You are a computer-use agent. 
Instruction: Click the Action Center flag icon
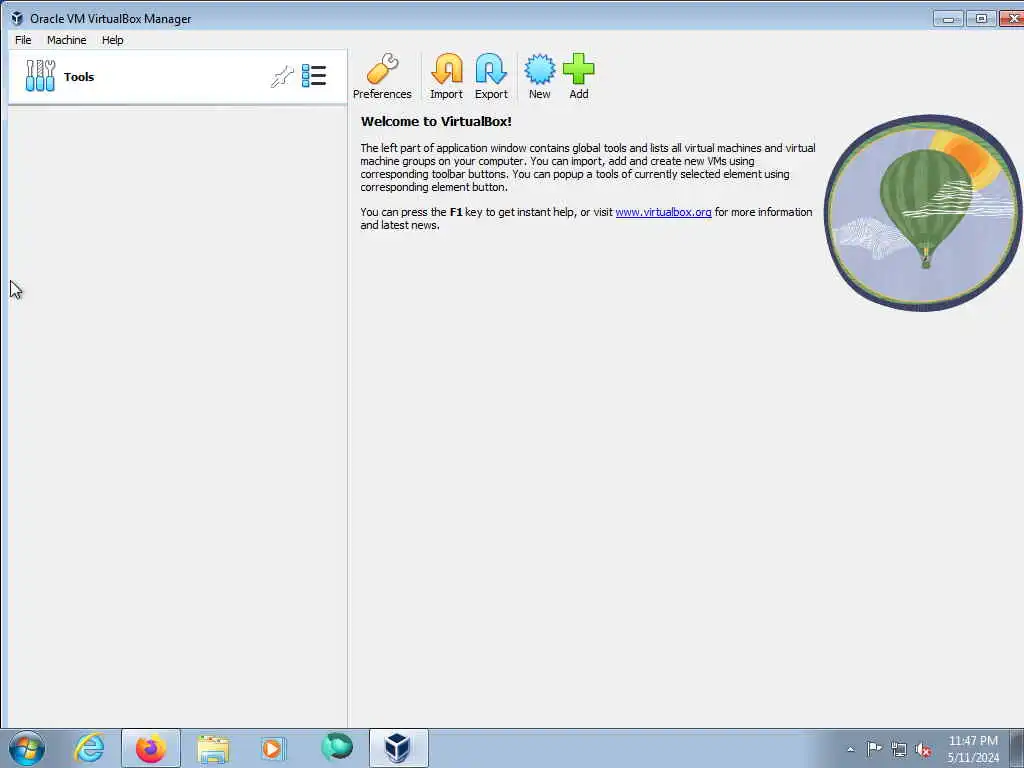(x=874, y=748)
